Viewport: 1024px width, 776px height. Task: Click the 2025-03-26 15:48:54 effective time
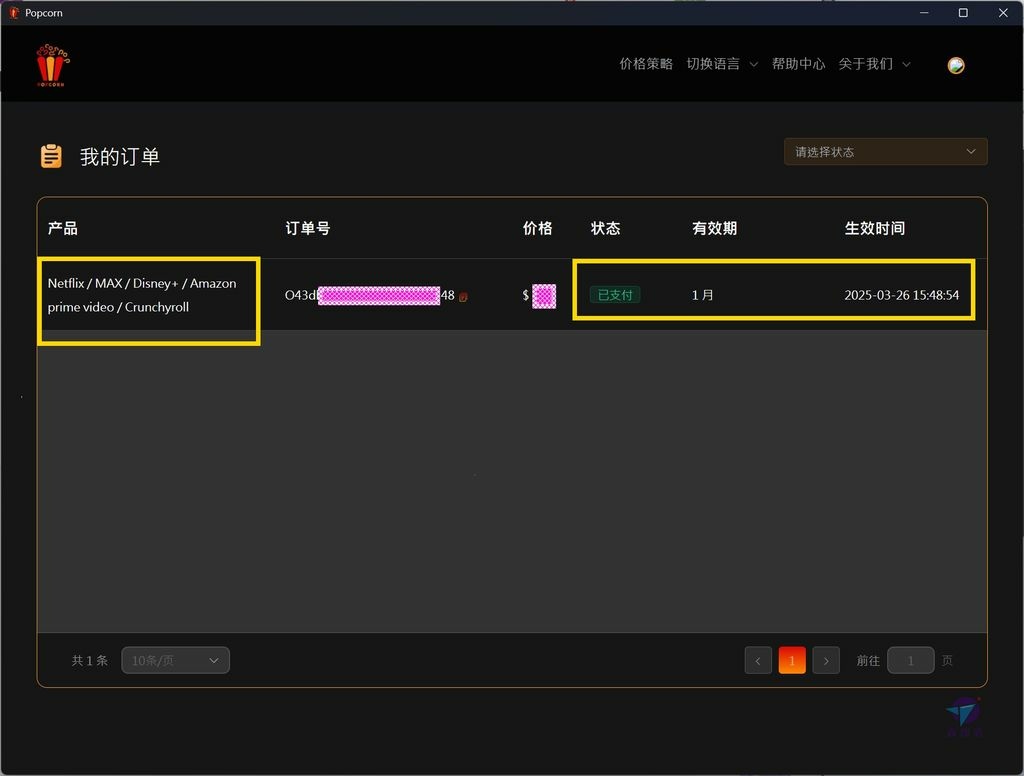pos(901,295)
